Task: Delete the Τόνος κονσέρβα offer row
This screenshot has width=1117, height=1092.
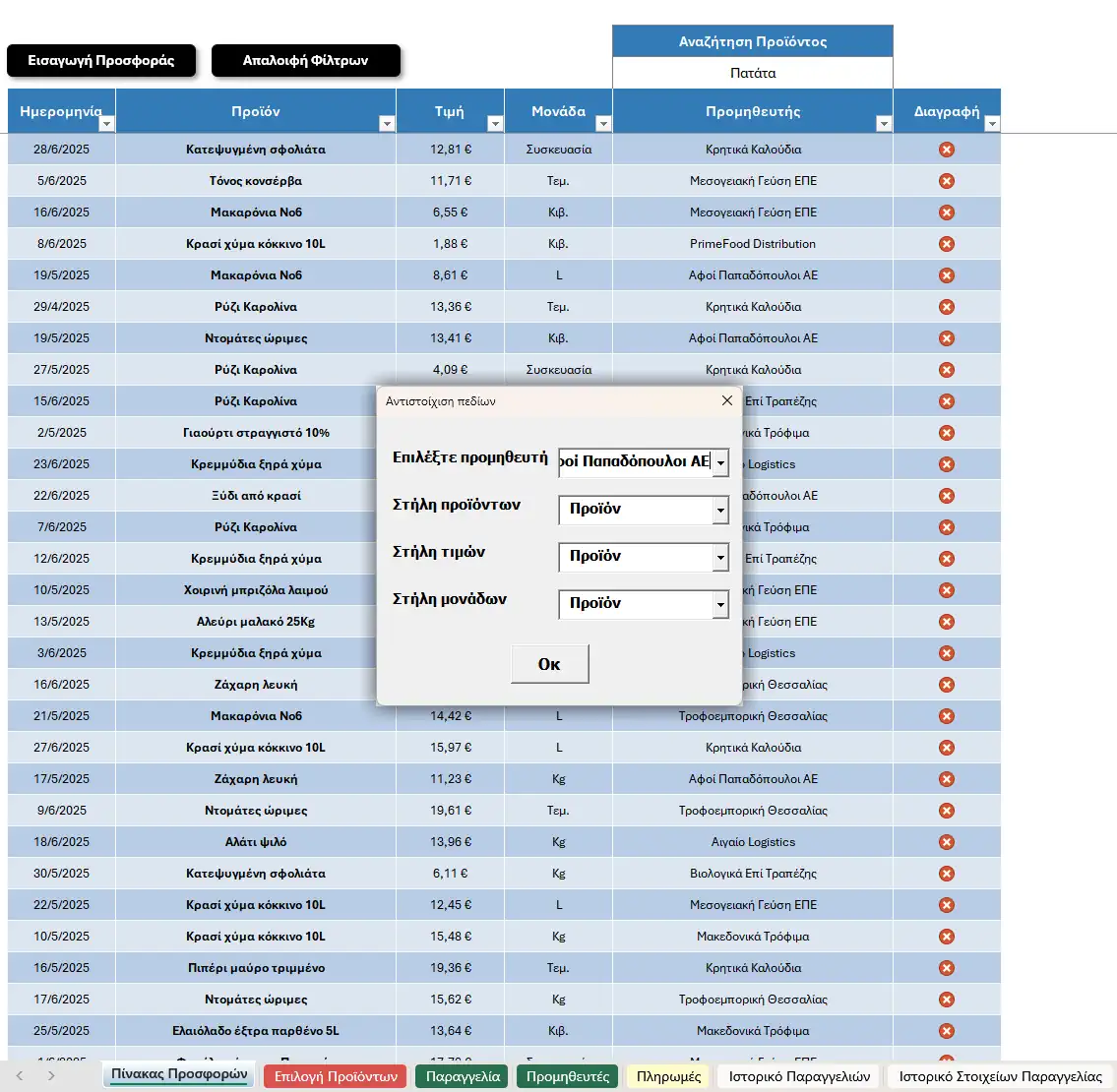Action: tap(946, 181)
